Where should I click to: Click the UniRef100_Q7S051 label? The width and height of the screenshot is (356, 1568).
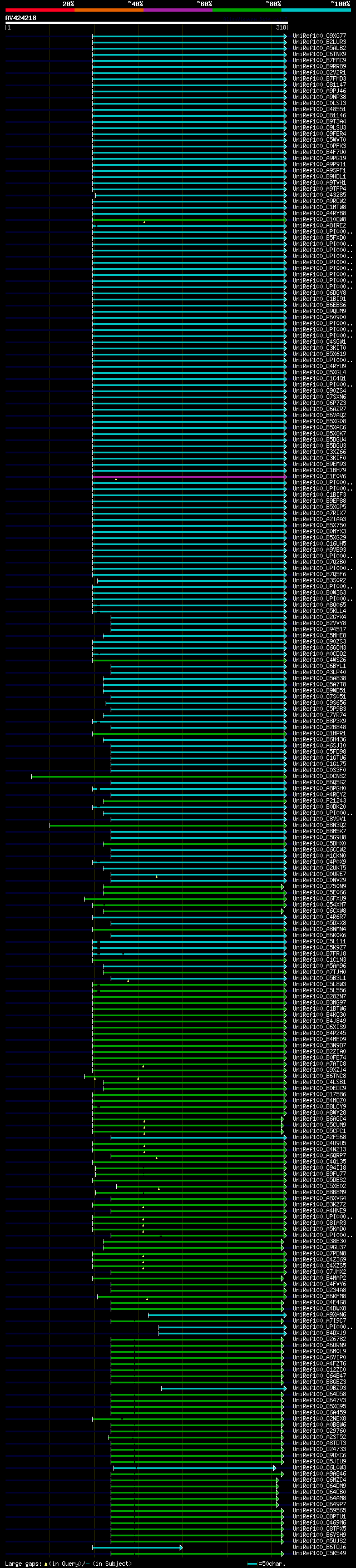click(319, 697)
